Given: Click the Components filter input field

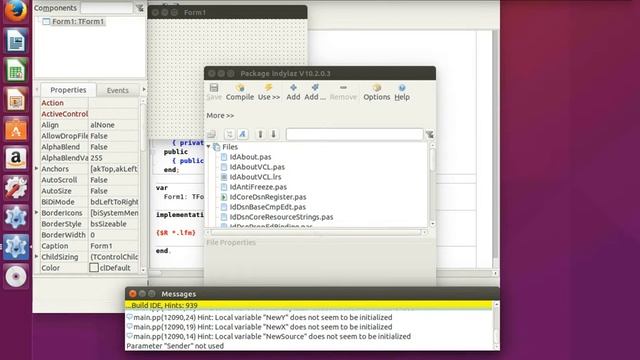Looking at the screenshot, I should click(107, 8).
